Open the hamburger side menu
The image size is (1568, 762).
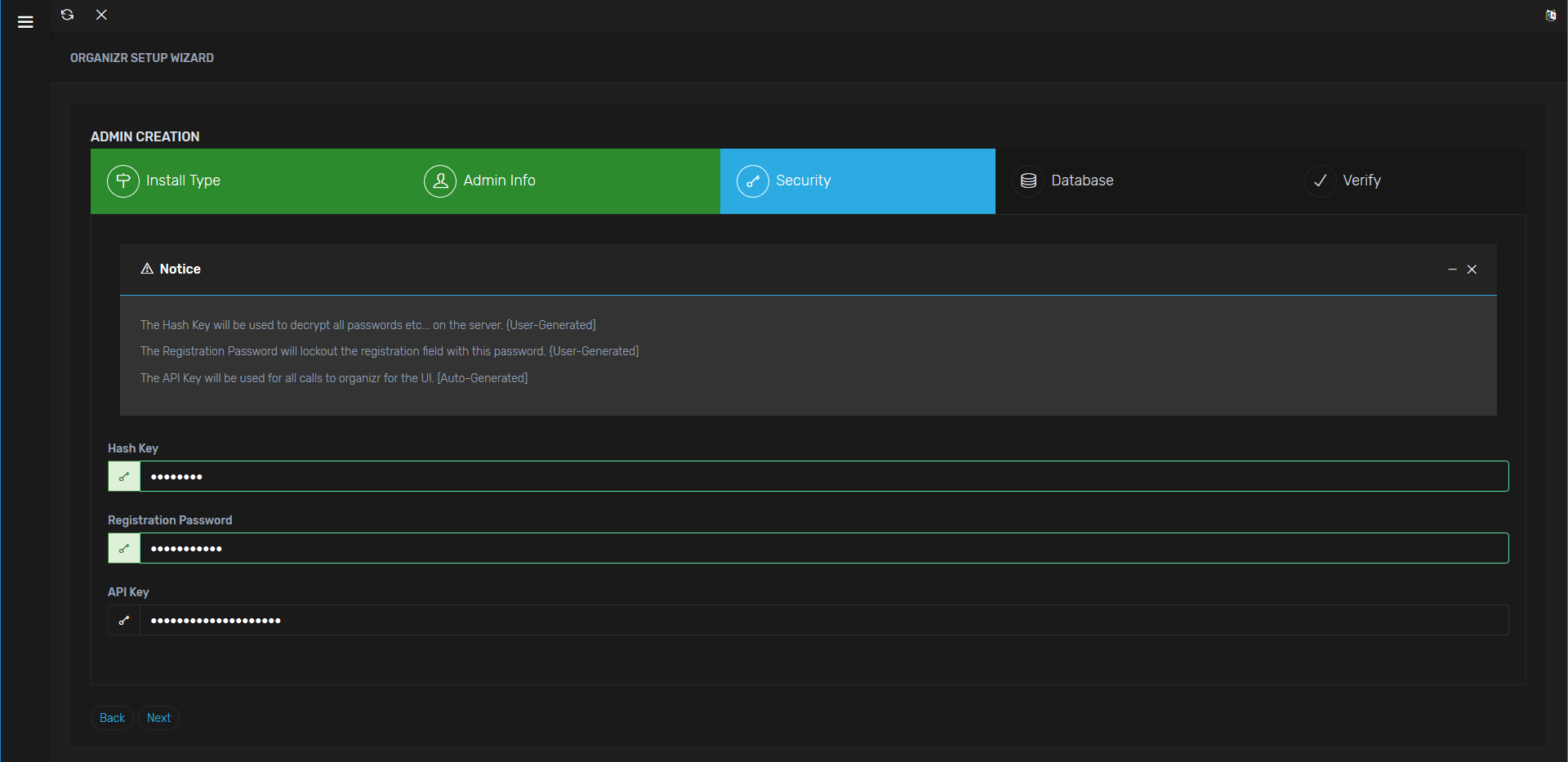point(25,22)
